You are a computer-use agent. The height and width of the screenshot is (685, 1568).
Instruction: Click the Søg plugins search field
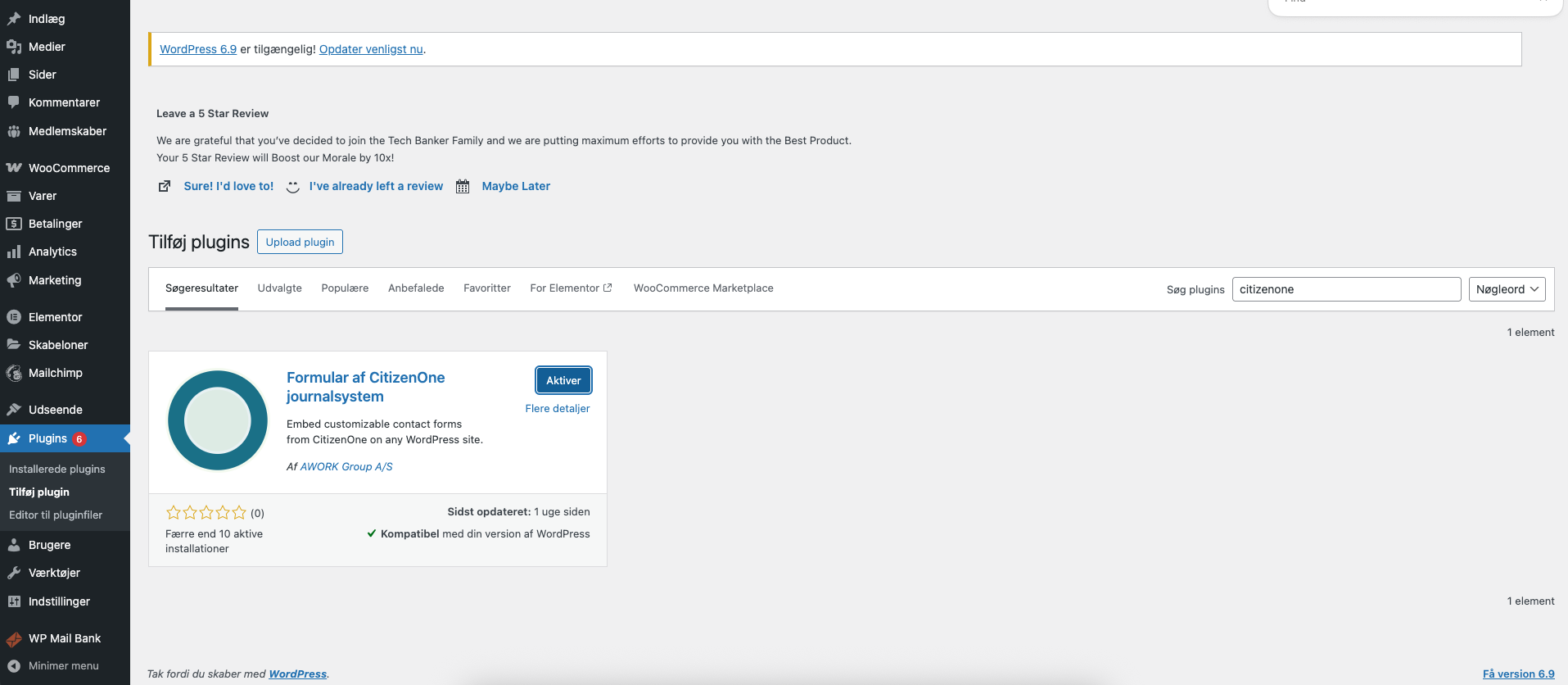(x=1346, y=289)
